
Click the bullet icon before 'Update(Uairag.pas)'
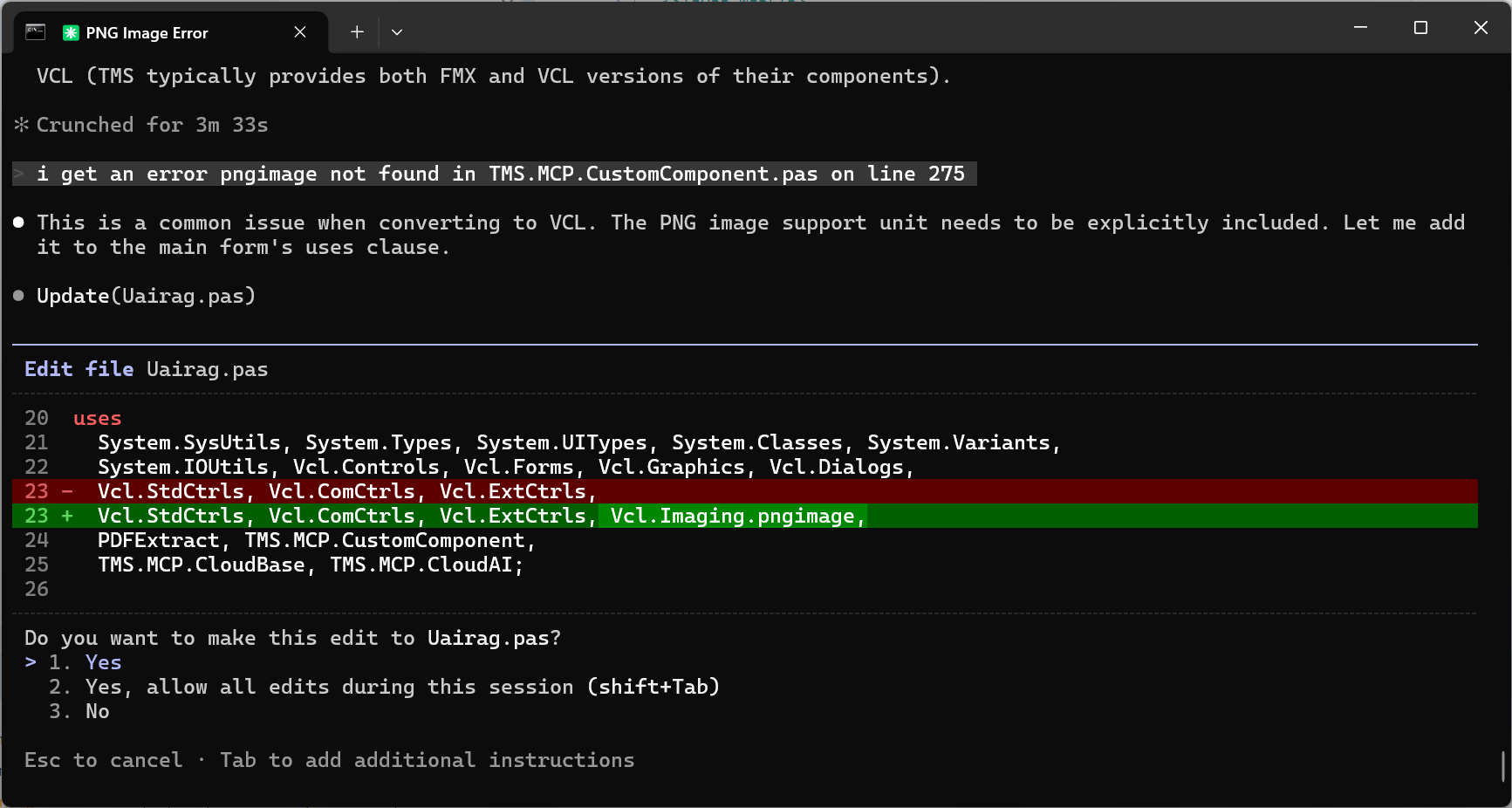18,295
